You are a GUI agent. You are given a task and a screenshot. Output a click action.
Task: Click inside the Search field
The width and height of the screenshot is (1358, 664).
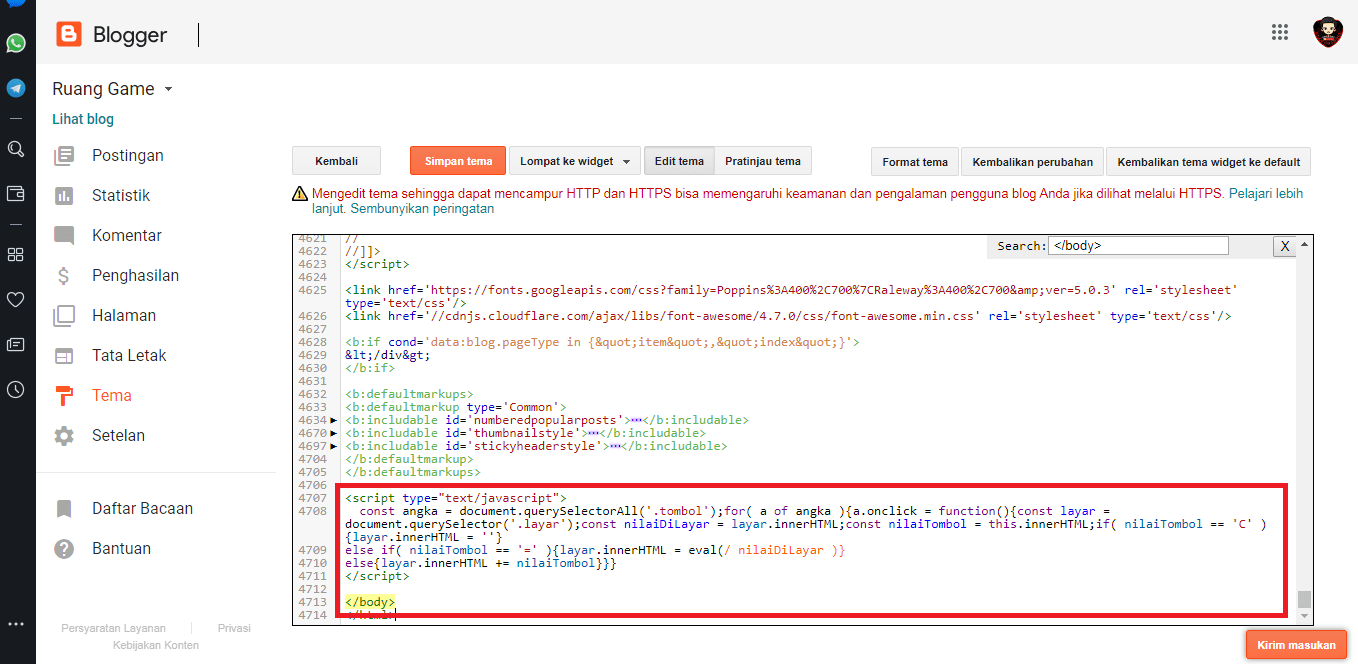1137,245
